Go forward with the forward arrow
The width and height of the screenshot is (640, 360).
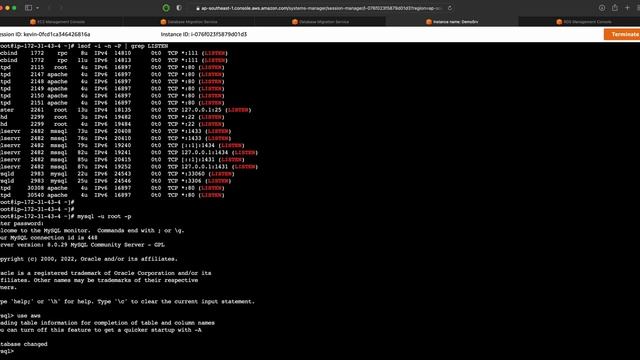click(x=61, y=8)
